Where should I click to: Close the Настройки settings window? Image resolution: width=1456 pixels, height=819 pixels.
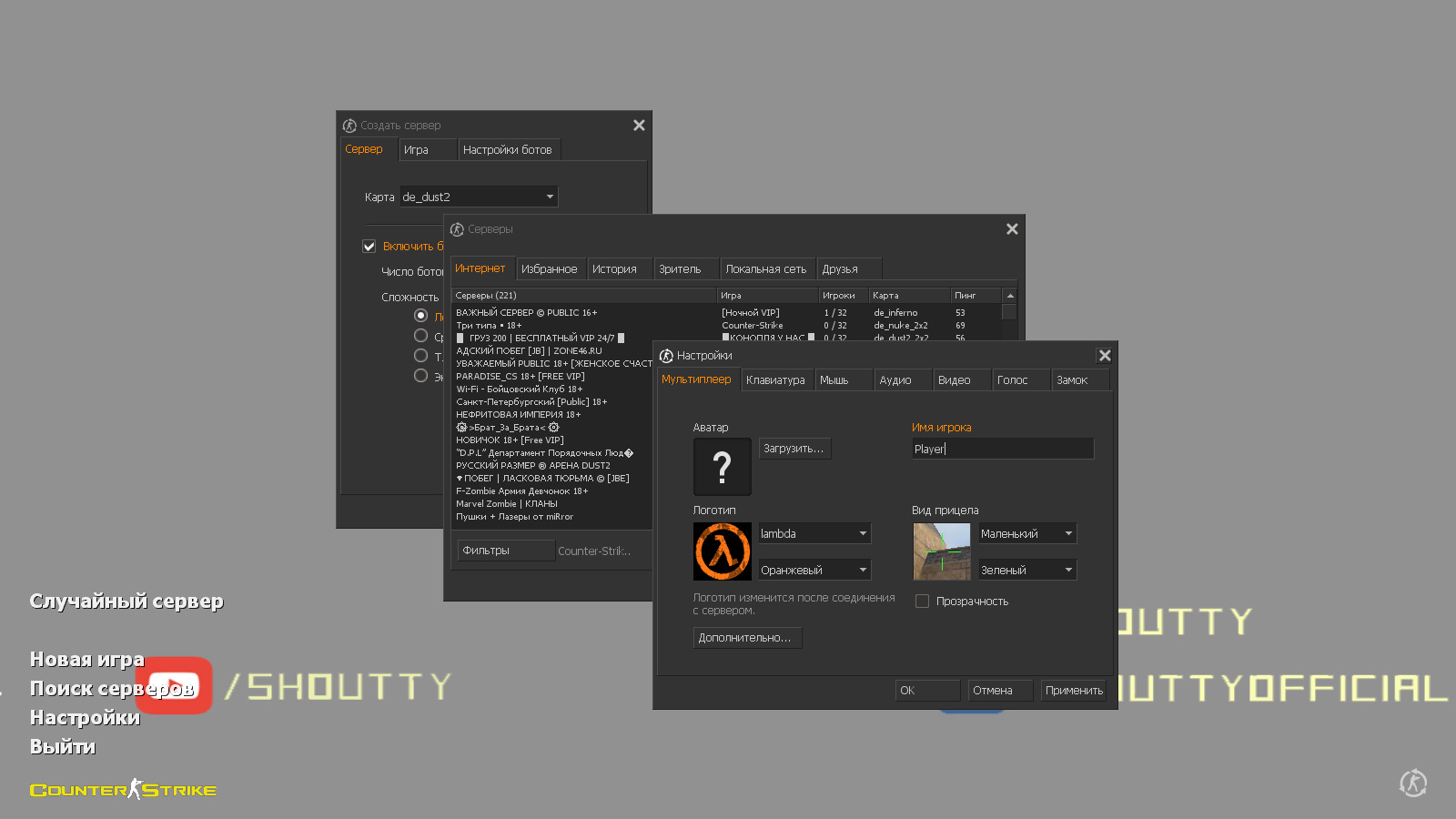coord(1105,356)
